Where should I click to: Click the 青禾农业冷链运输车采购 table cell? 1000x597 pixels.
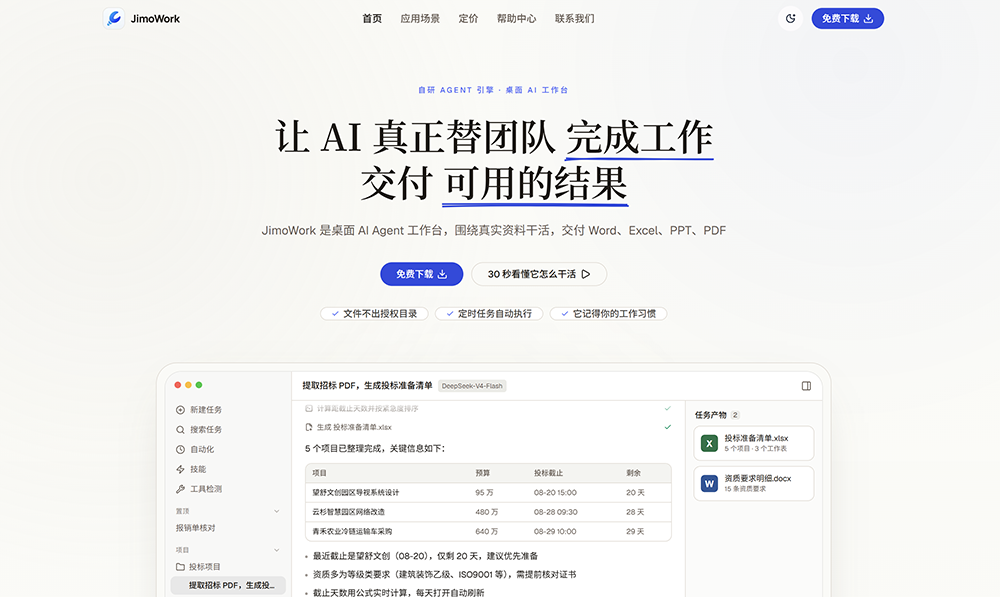pyautogui.click(x=352, y=531)
